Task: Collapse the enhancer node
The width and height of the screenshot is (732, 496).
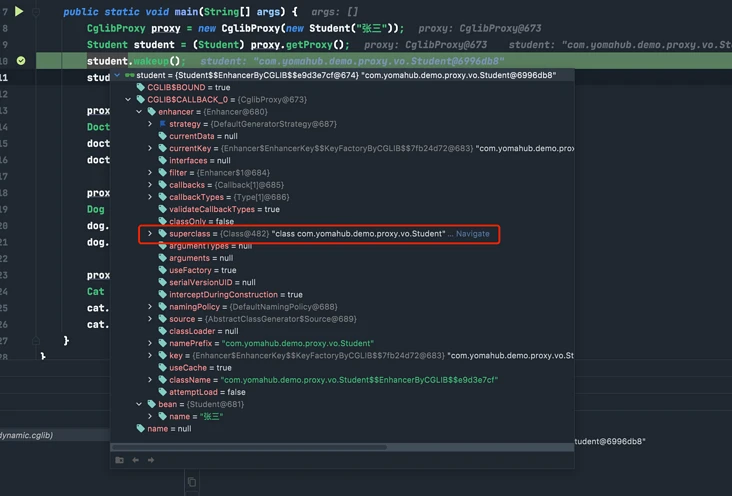Action: coord(139,112)
